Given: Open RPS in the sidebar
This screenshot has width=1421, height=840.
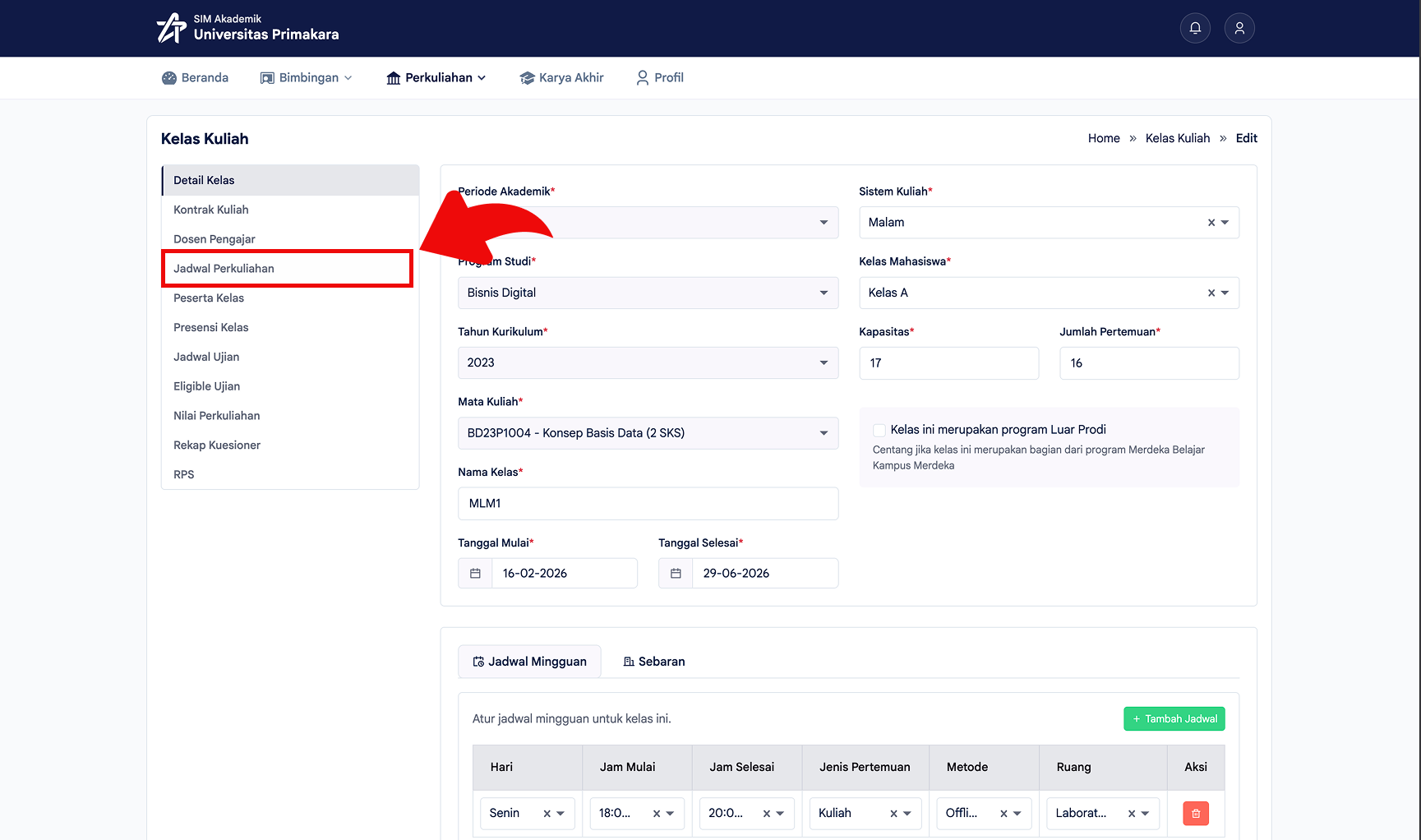Looking at the screenshot, I should [291, 474].
